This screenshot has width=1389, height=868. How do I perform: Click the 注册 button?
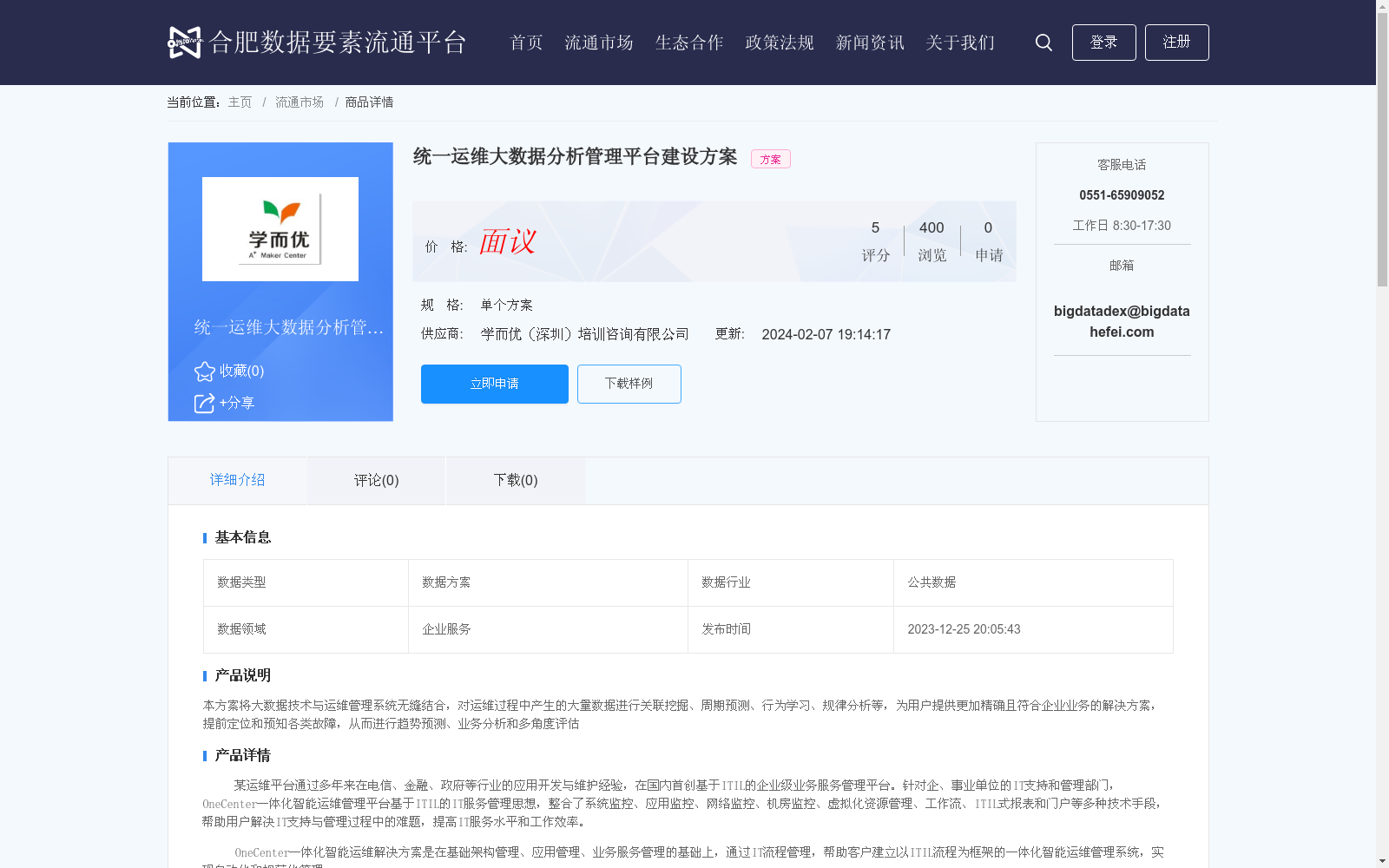[1176, 43]
